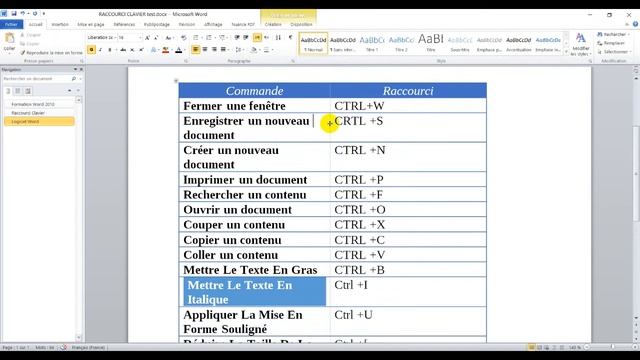640x360 pixels.
Task: Click the CTRL +N table cell
Action: coord(408,157)
